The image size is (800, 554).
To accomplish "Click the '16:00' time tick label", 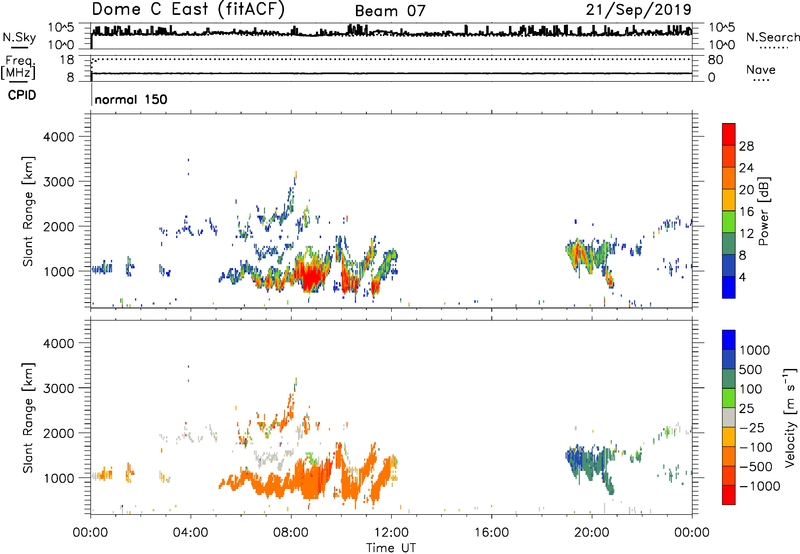I will [x=491, y=533].
